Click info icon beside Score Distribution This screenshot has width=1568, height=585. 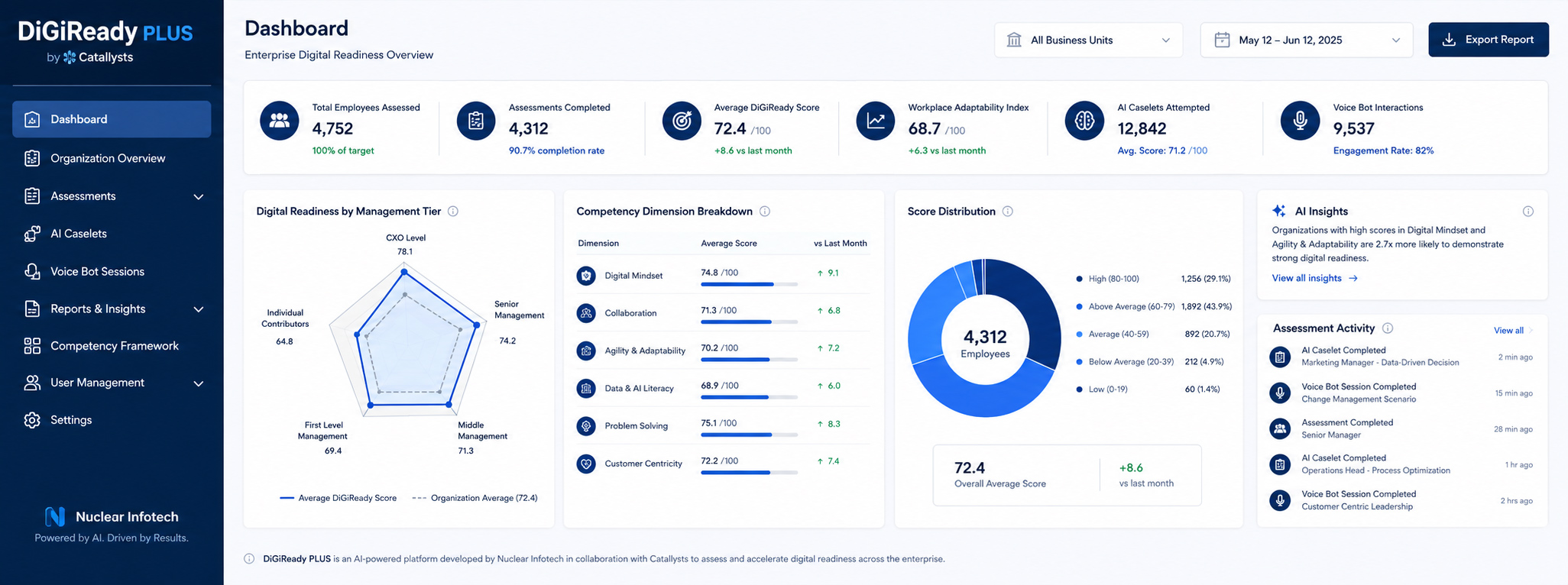(x=1008, y=212)
